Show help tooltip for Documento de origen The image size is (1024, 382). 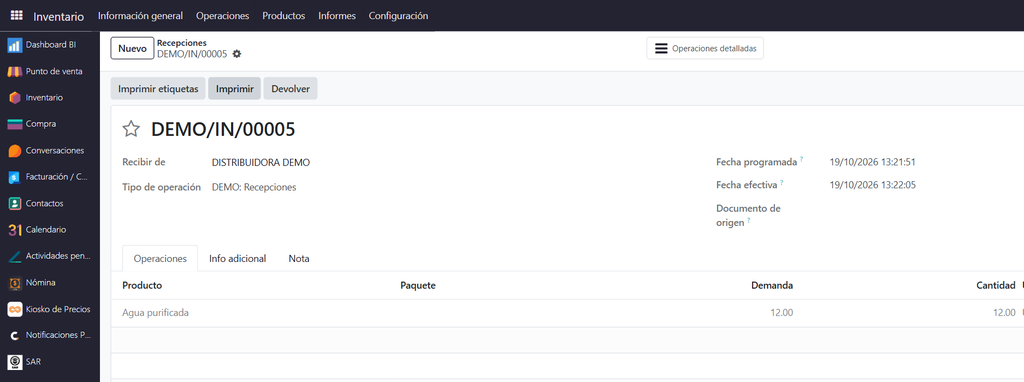[x=749, y=221]
